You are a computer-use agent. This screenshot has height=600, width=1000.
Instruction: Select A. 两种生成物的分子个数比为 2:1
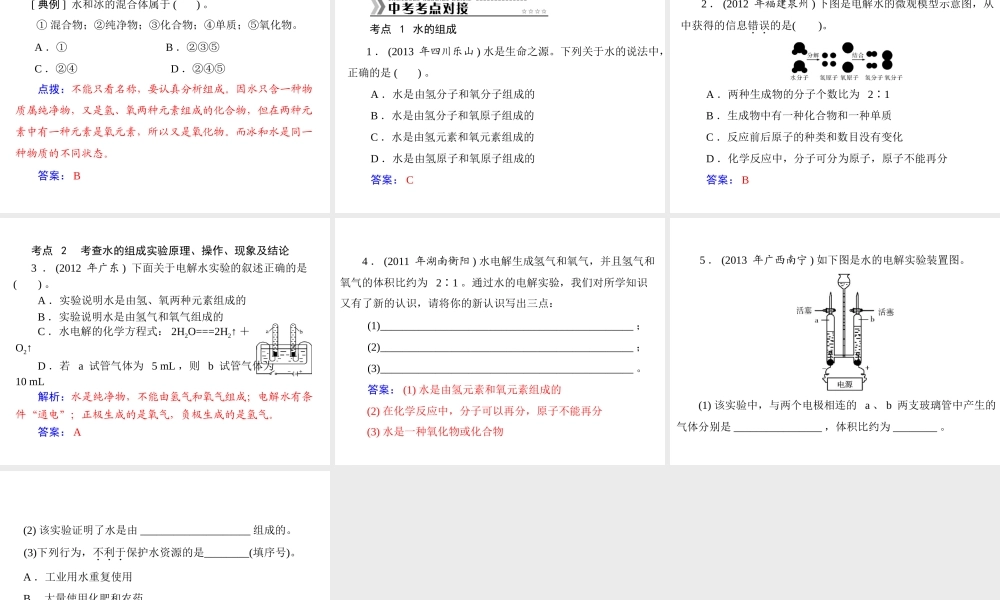click(x=798, y=94)
